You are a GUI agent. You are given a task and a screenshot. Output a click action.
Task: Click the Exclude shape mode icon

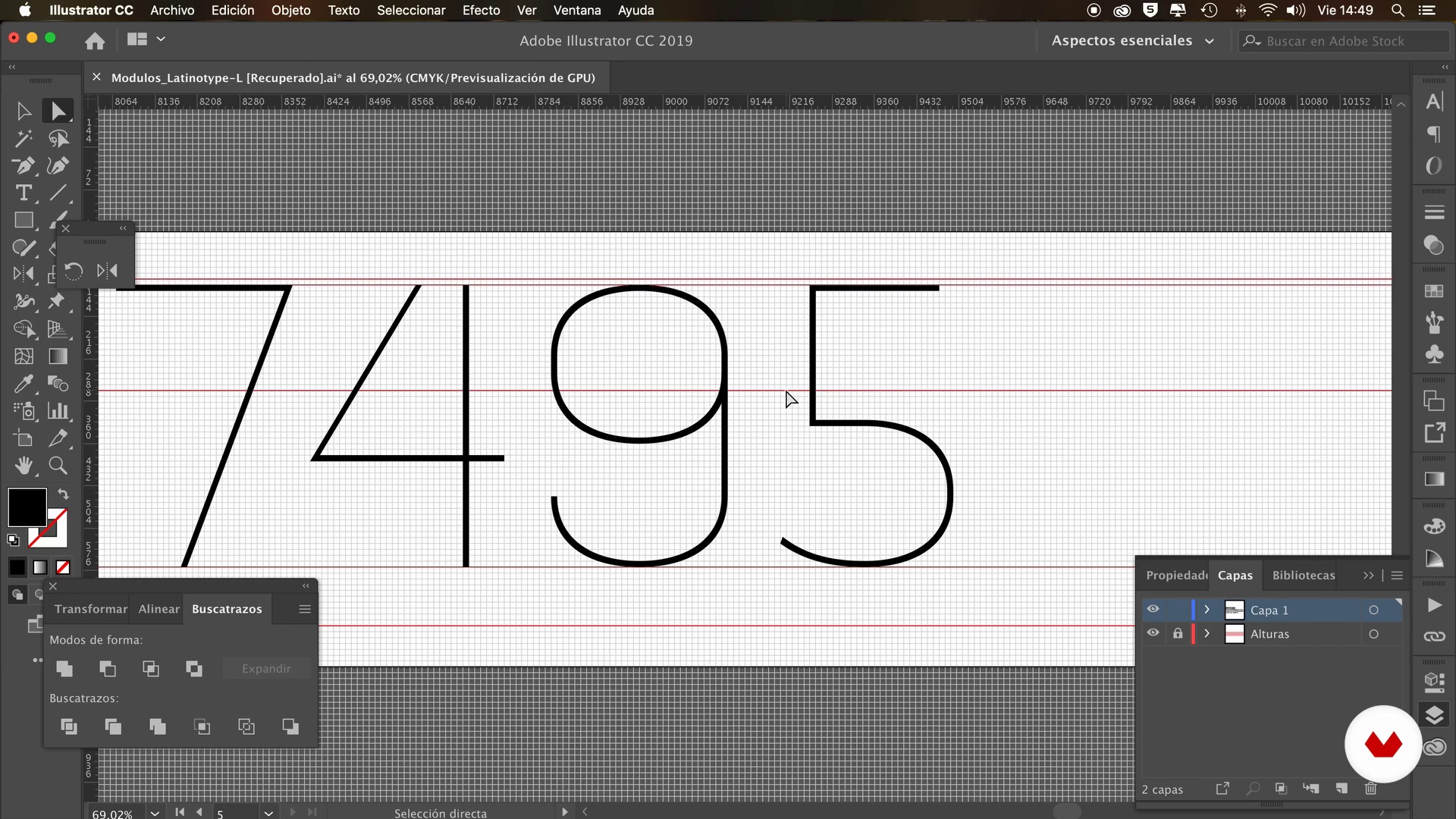pyautogui.click(x=194, y=669)
